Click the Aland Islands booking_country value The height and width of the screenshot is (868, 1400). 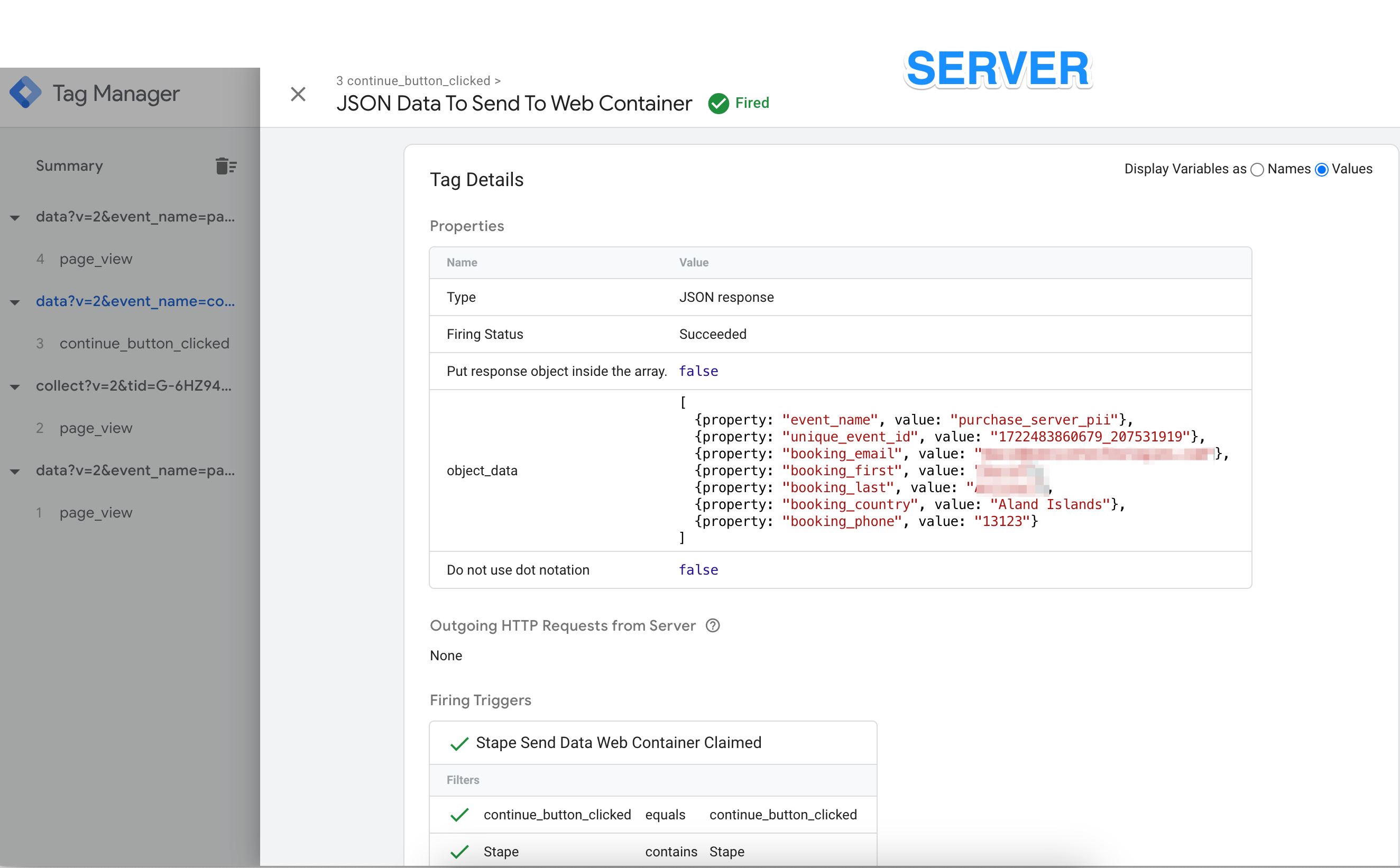coord(1050,504)
